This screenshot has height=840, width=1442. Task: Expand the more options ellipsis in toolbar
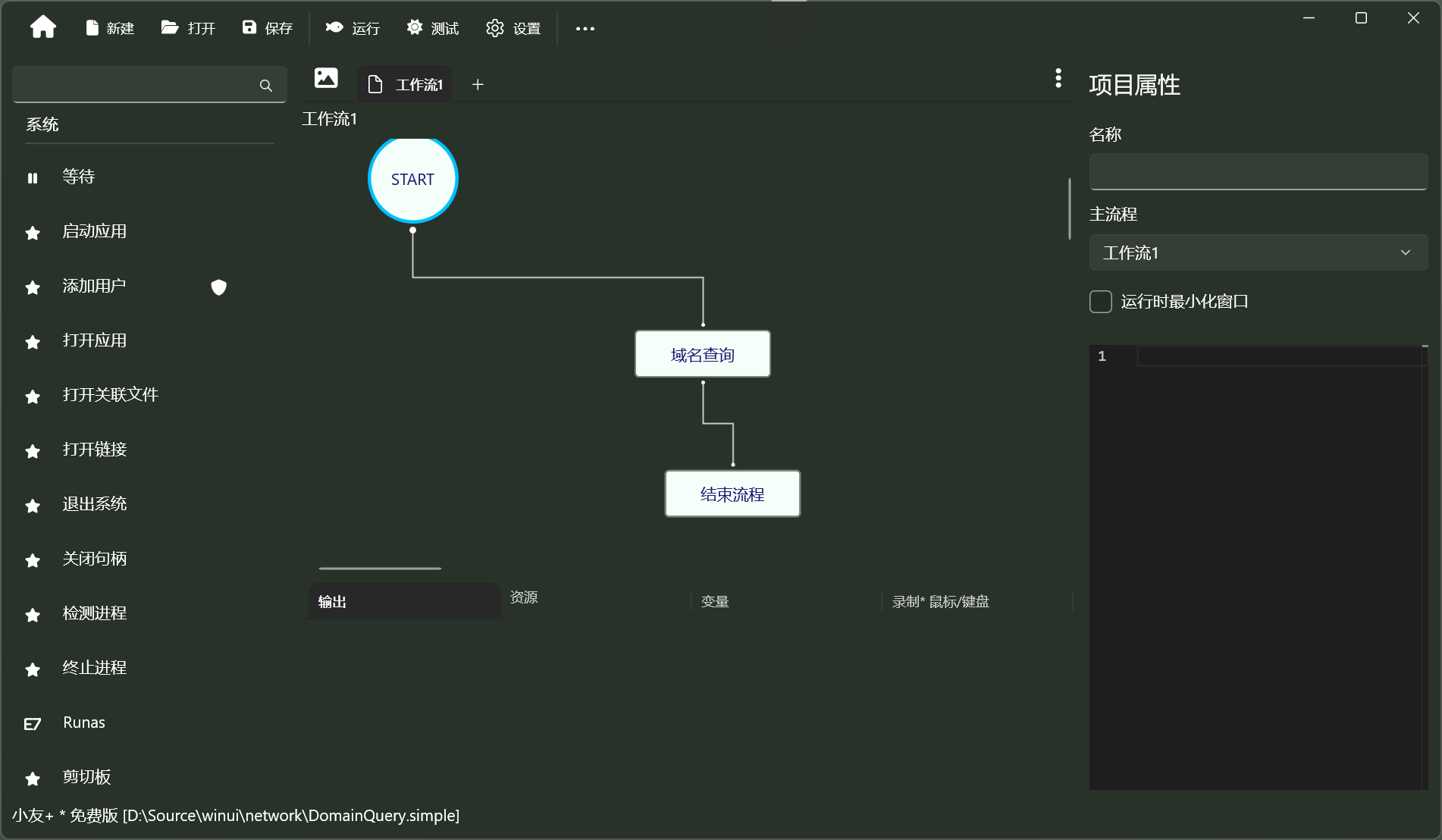pos(585,29)
